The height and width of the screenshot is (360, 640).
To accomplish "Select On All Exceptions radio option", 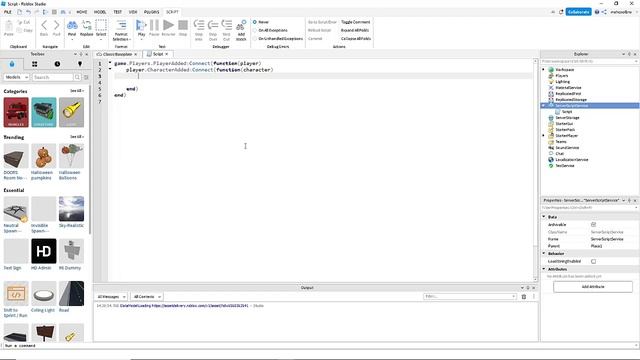I will 255,30.
